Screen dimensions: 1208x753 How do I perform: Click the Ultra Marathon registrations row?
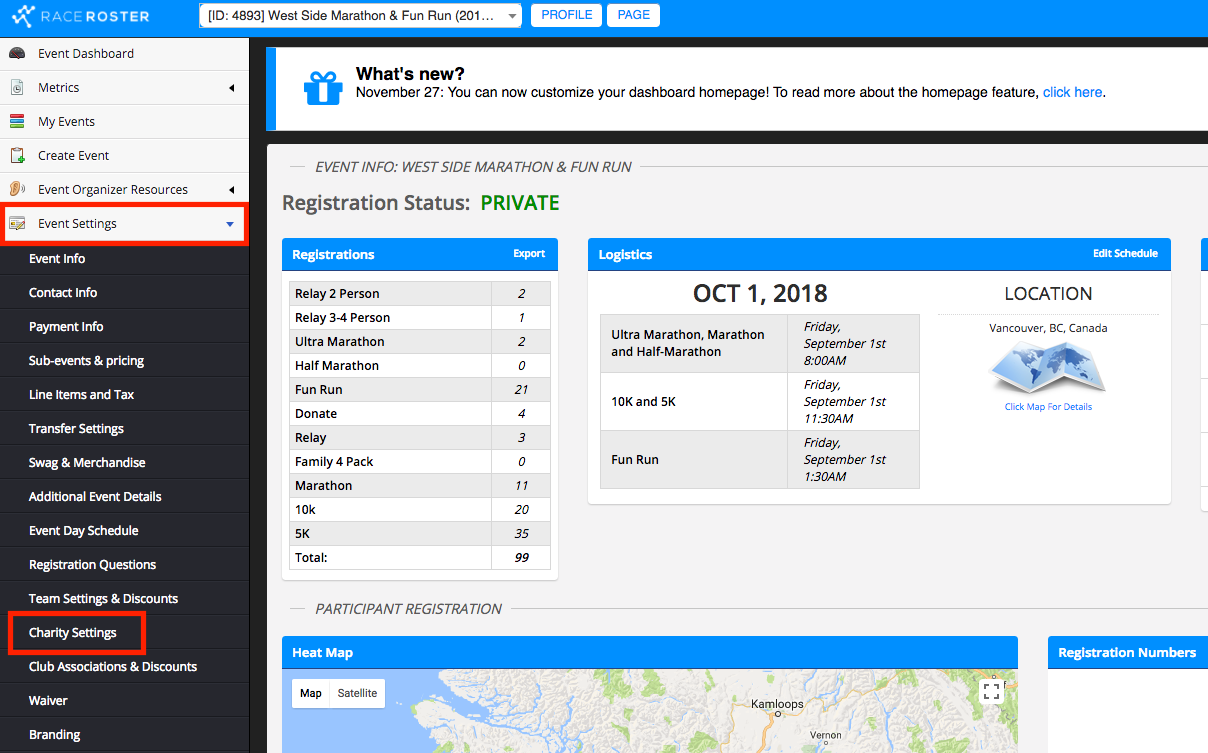coord(420,342)
